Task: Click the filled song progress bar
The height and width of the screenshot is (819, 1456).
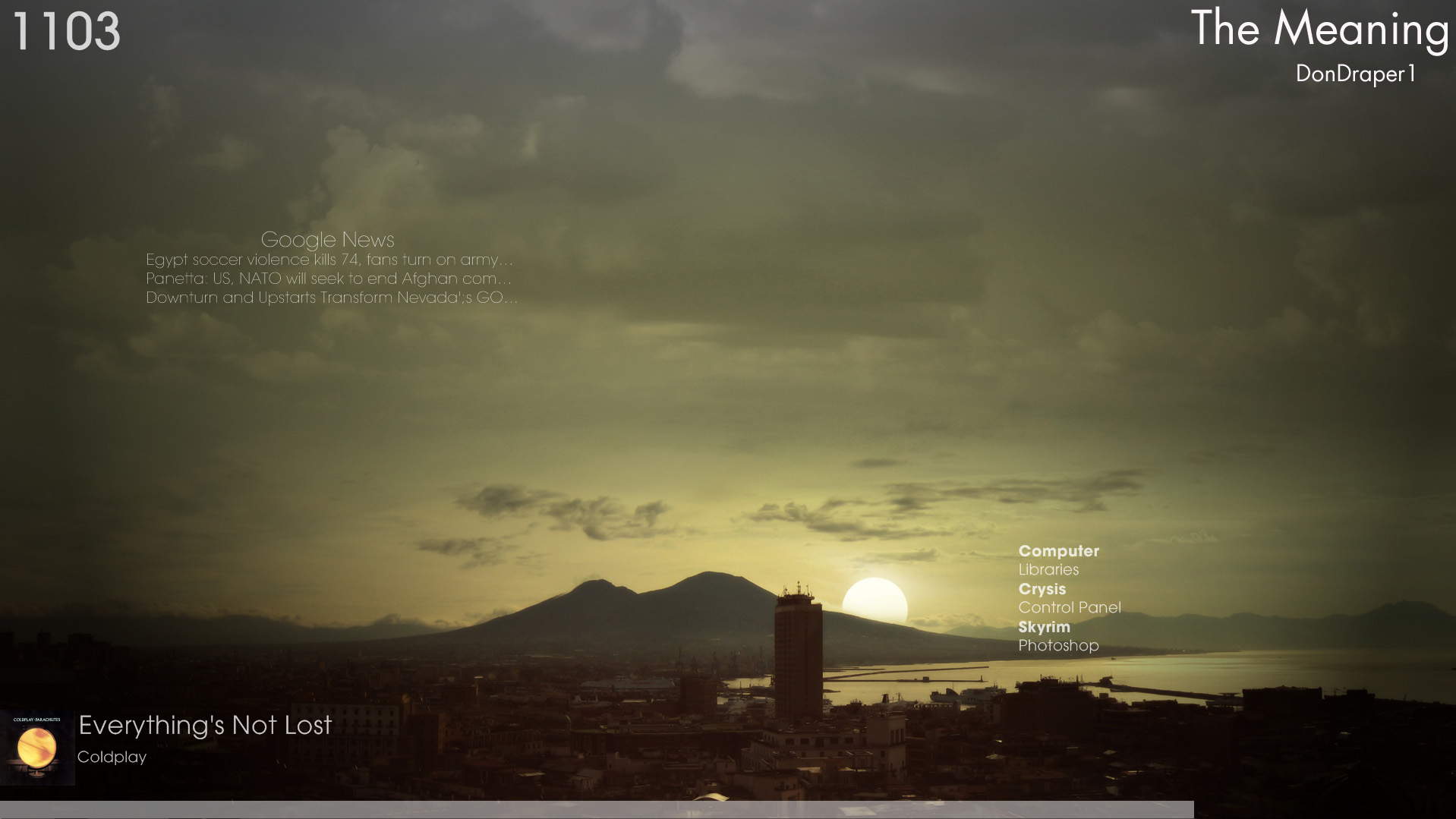Action: [x=592, y=810]
